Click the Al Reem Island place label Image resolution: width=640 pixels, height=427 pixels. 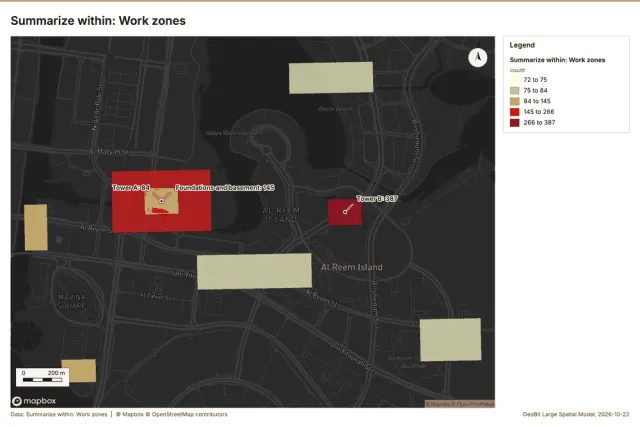351,267
